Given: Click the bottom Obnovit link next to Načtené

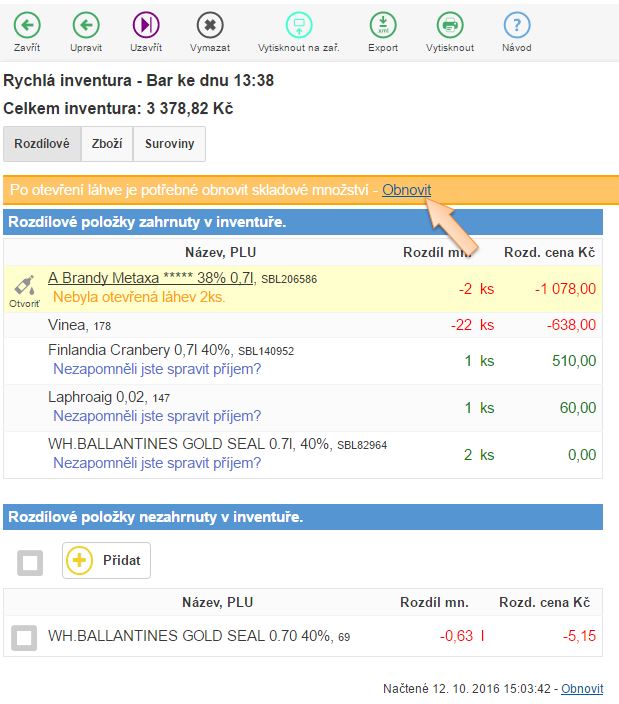Looking at the screenshot, I should [581, 689].
